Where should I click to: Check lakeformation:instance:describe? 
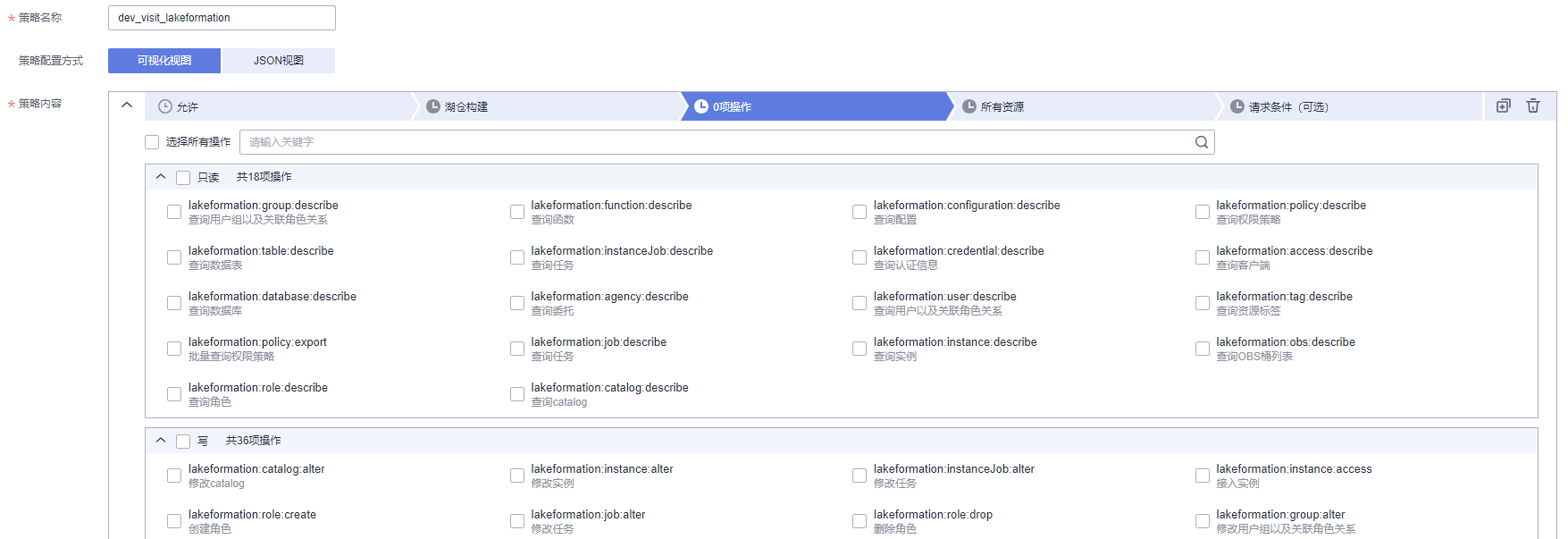pos(859,349)
